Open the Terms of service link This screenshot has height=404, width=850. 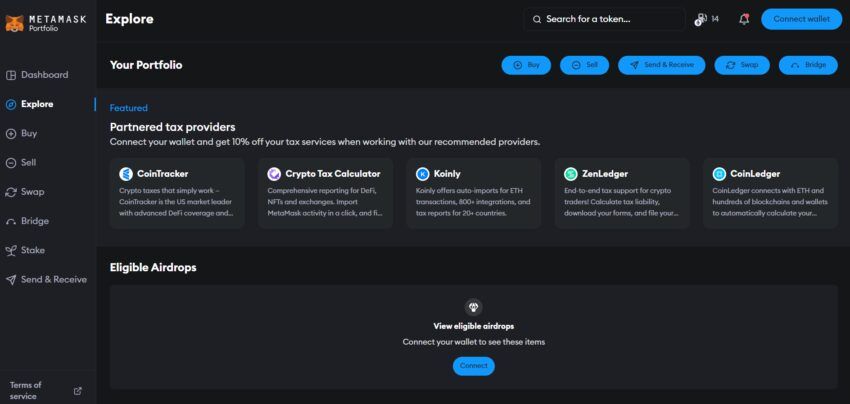pos(24,391)
